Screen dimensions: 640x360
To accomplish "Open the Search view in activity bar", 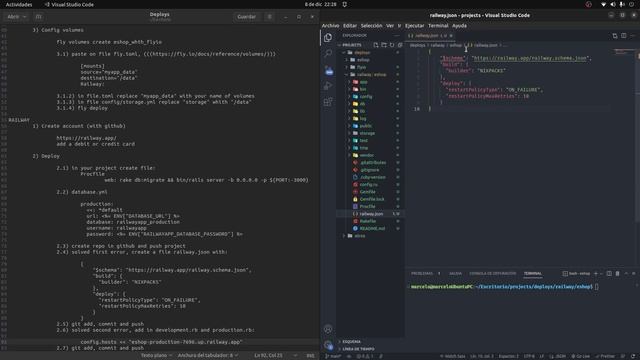I will [x=328, y=53].
